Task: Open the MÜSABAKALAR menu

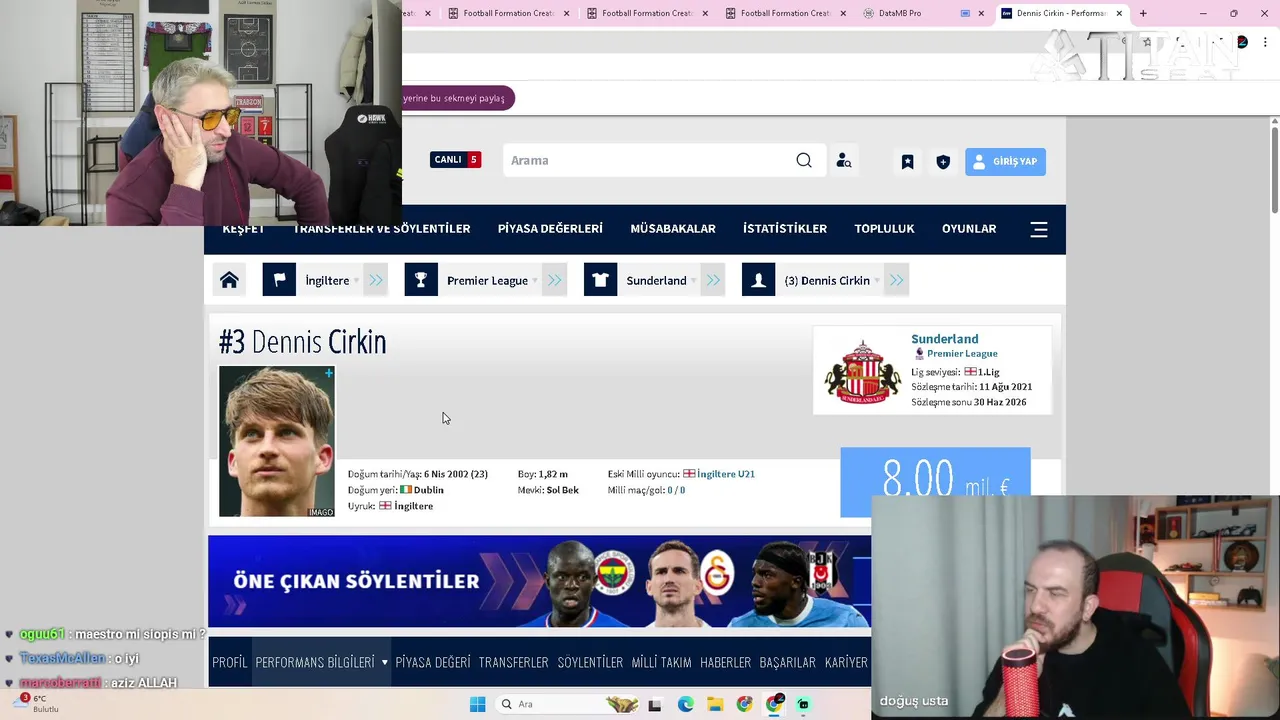Action: coord(673,229)
